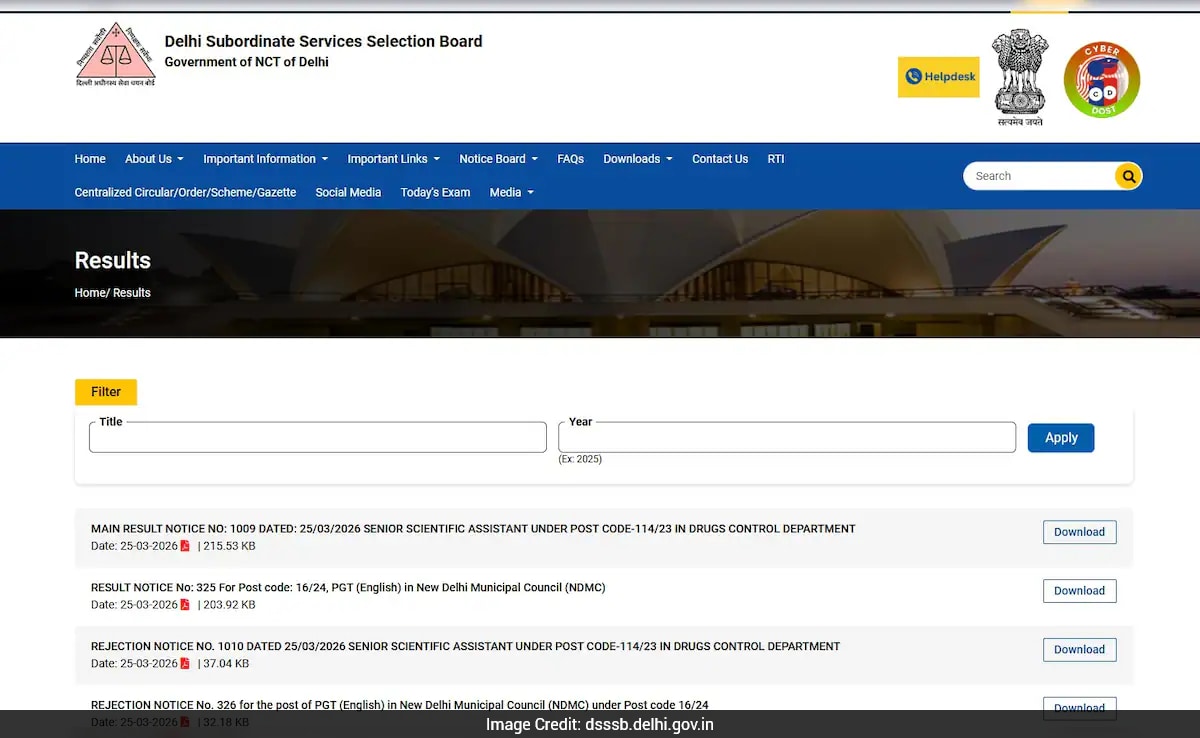Viewport: 1200px width, 738px height.
Task: Expand Important Information menu
Action: pos(265,159)
